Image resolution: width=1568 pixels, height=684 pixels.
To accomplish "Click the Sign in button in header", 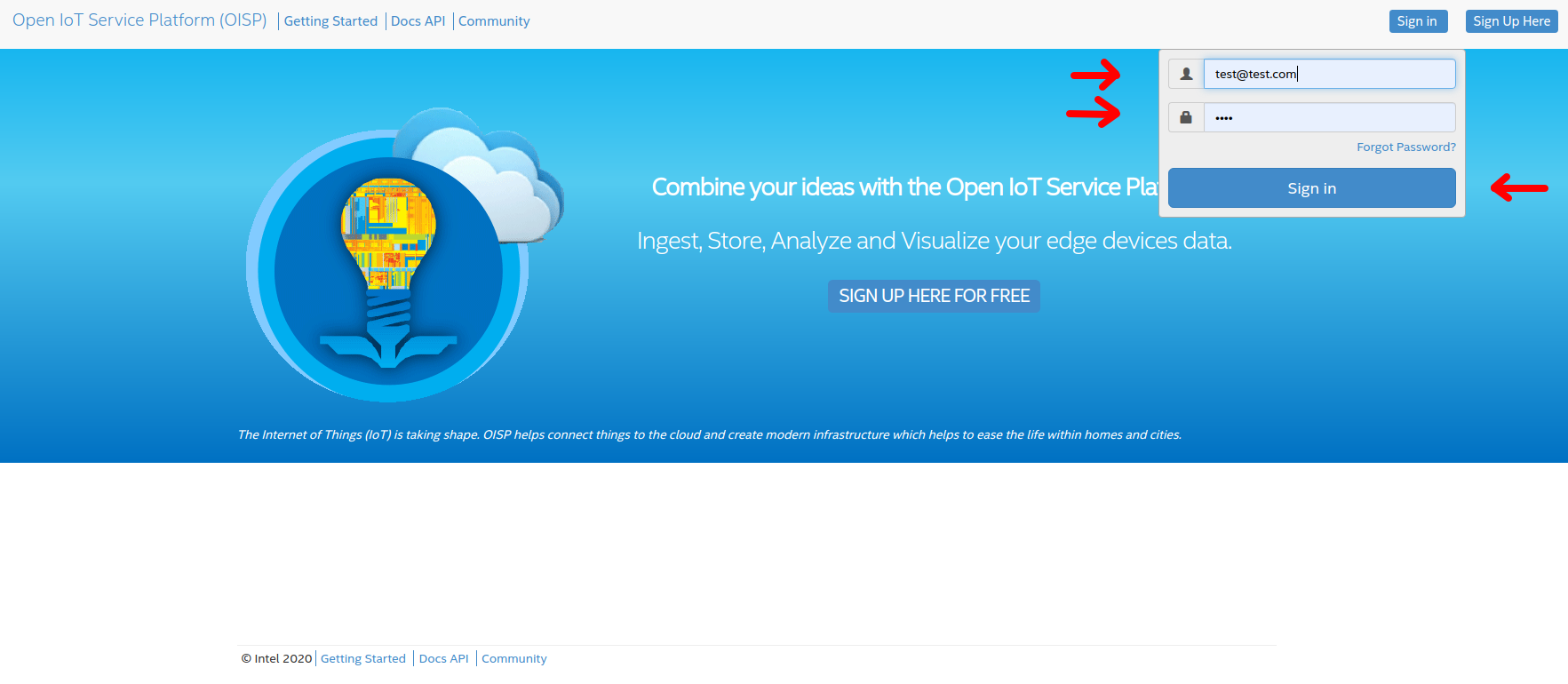I will [1418, 21].
